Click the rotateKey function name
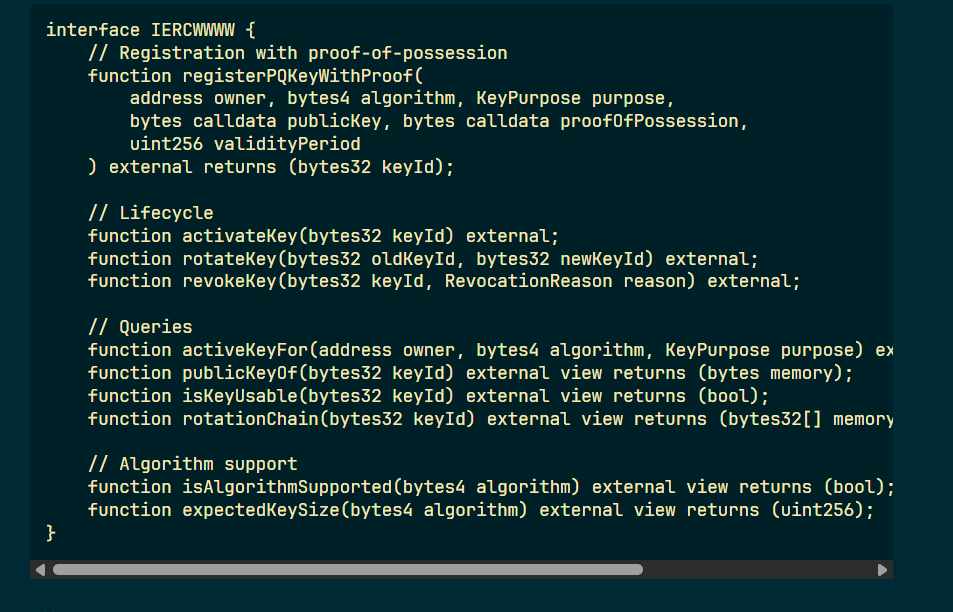Image resolution: width=953 pixels, height=612 pixels. [228, 259]
